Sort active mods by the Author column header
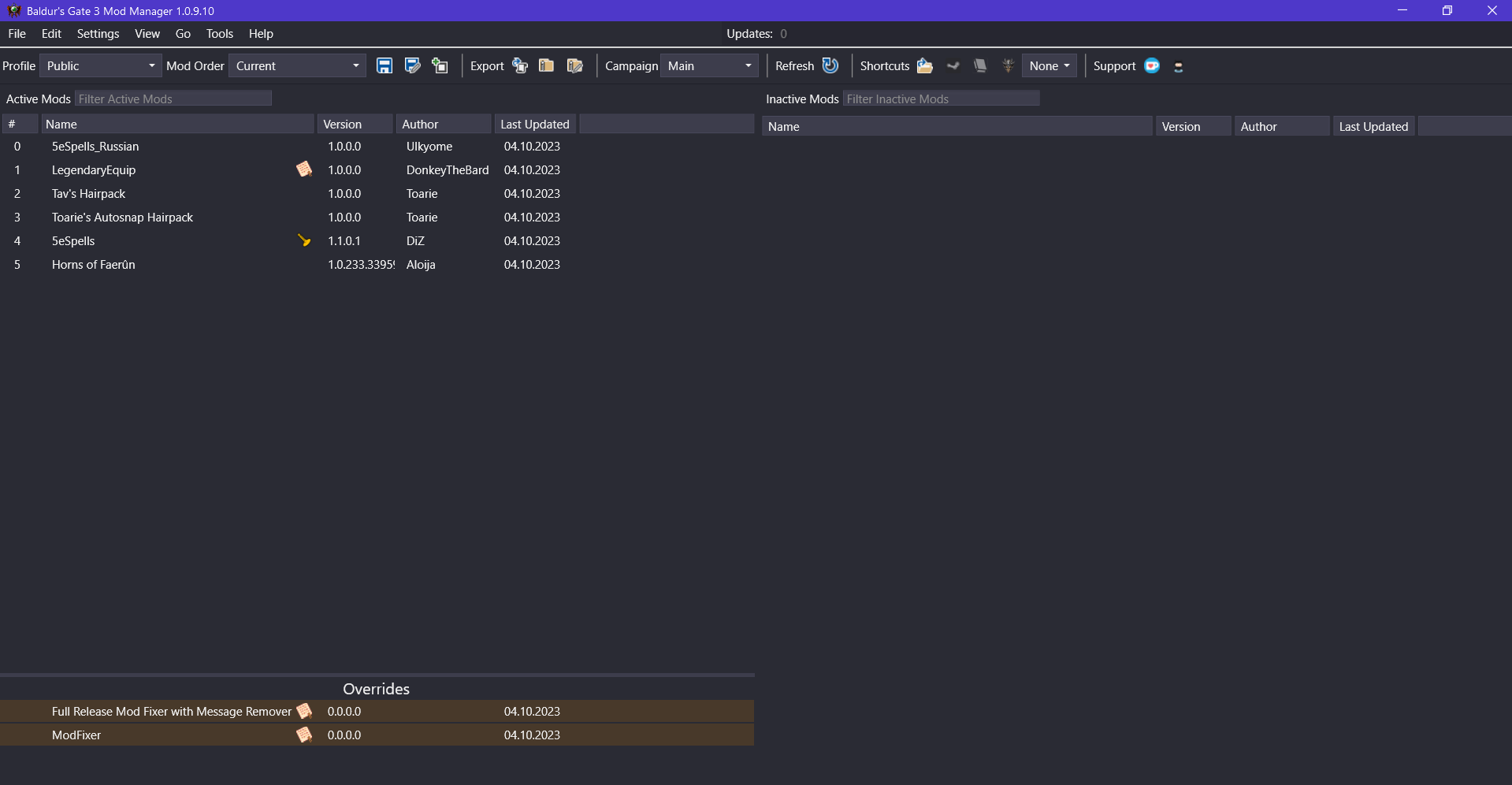Screen dimensions: 1512x785 point(444,125)
